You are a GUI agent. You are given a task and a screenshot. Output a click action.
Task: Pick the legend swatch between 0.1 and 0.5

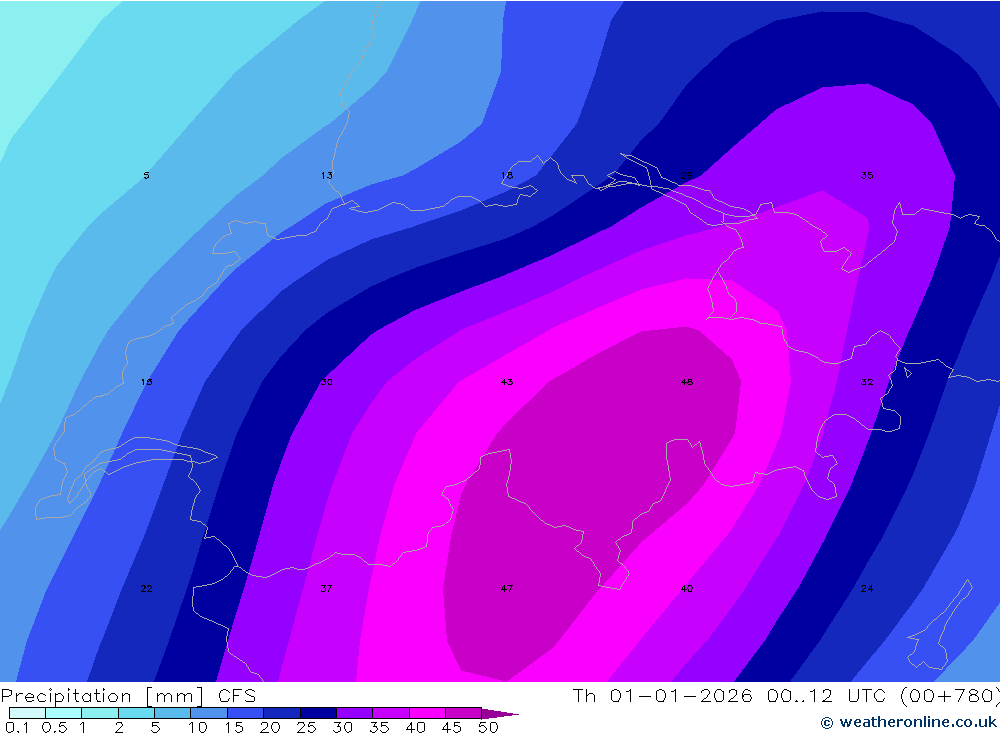(28, 713)
